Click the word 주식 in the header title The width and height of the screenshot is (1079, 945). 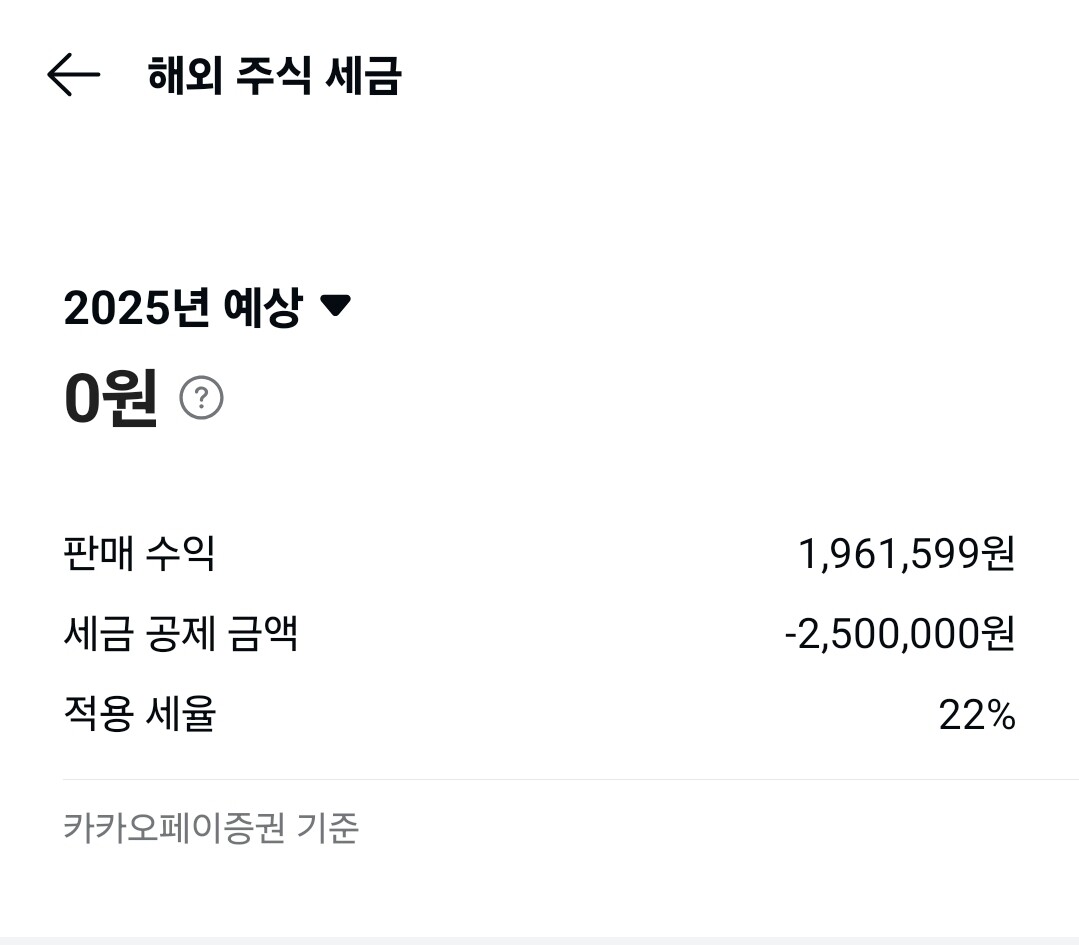tap(273, 76)
